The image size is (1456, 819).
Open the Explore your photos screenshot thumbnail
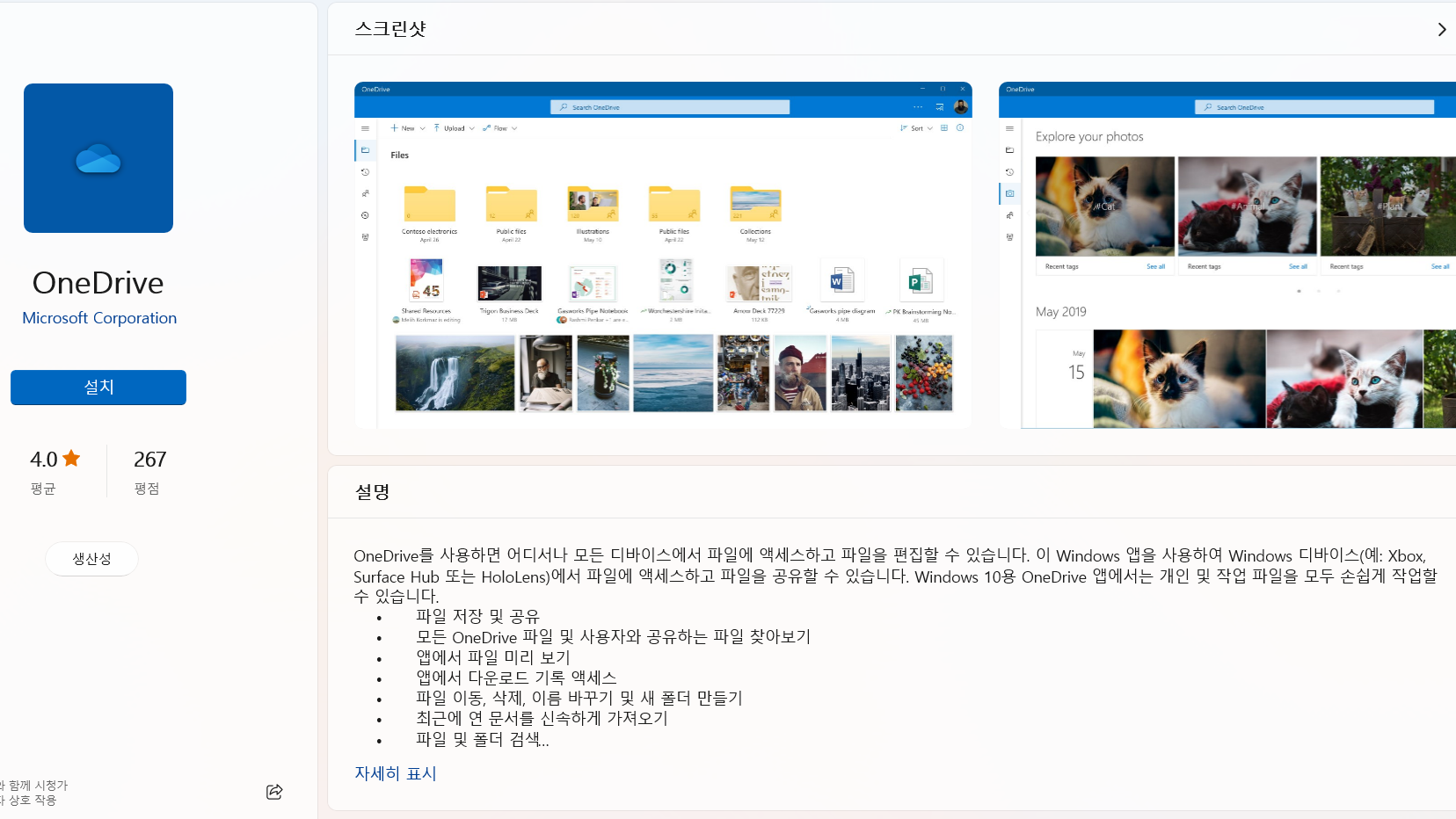1227,255
